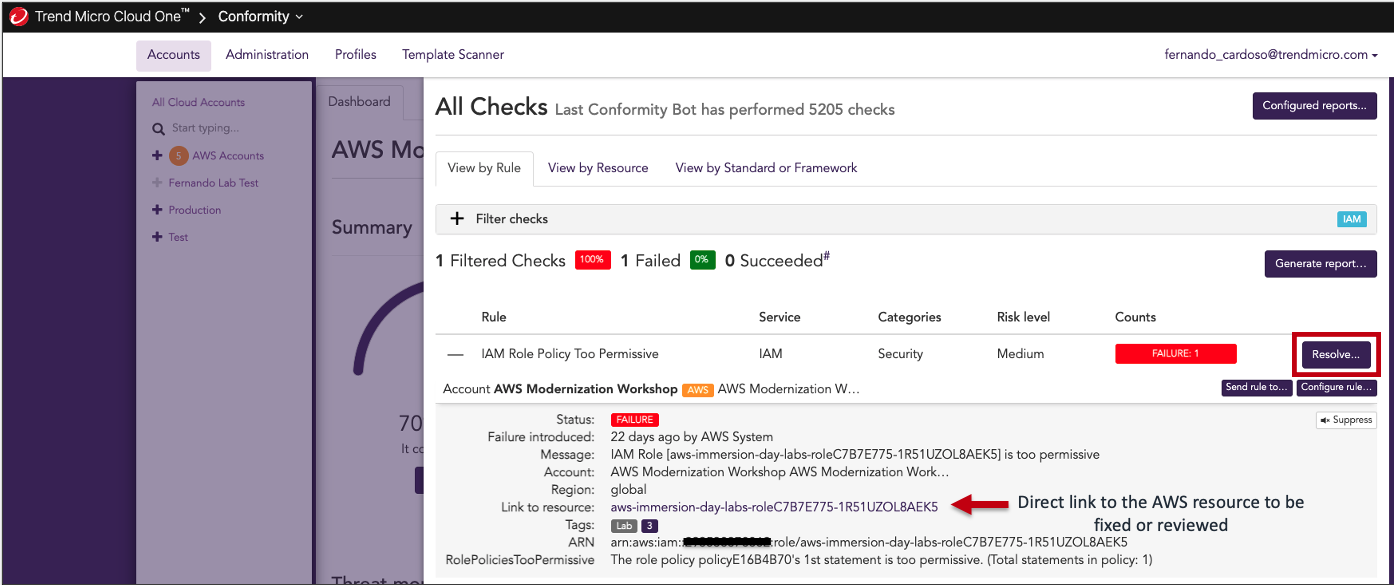This screenshot has height=585, width=1394.
Task: Click the account search magnifier icon
Action: coord(158,129)
